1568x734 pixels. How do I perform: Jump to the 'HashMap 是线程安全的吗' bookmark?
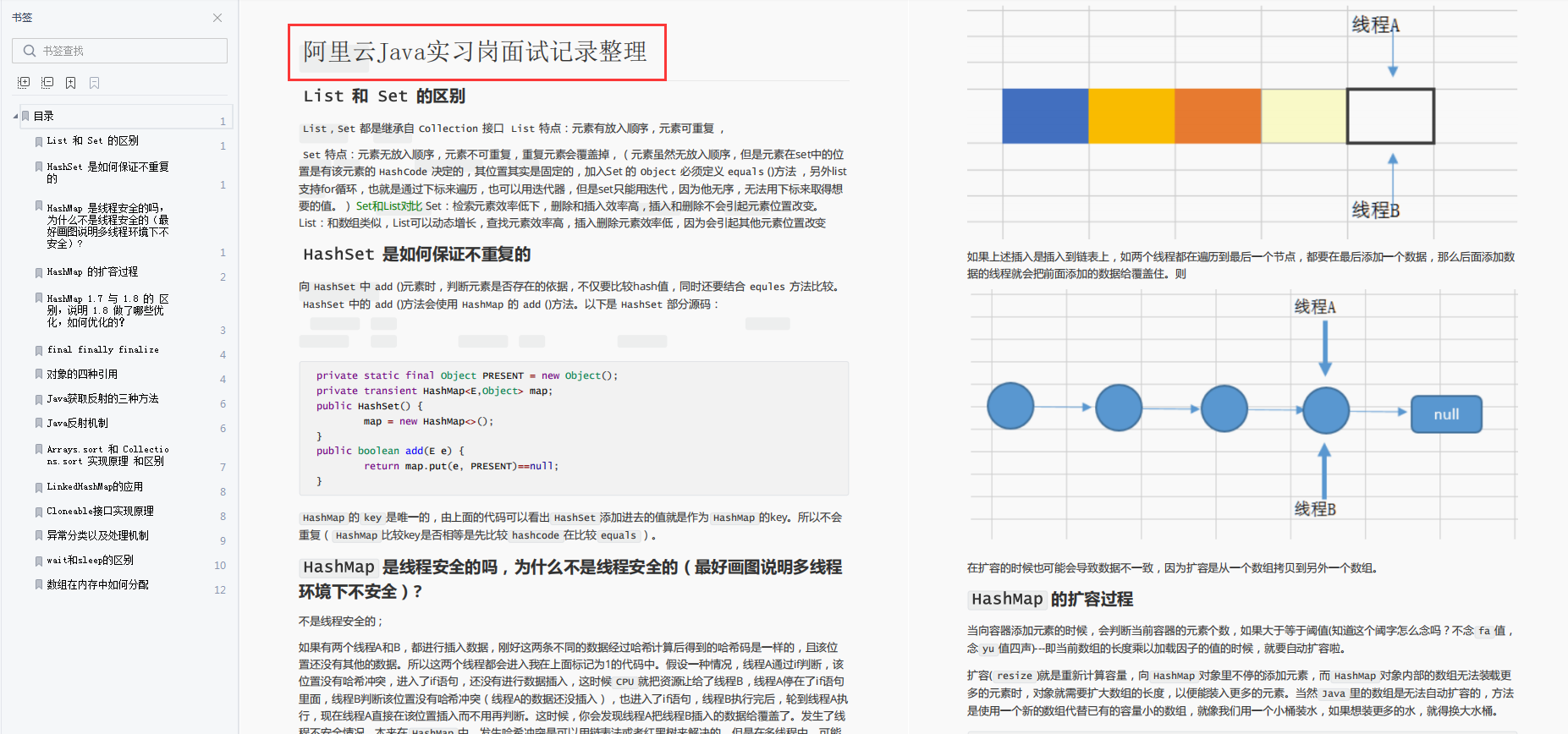point(107,225)
